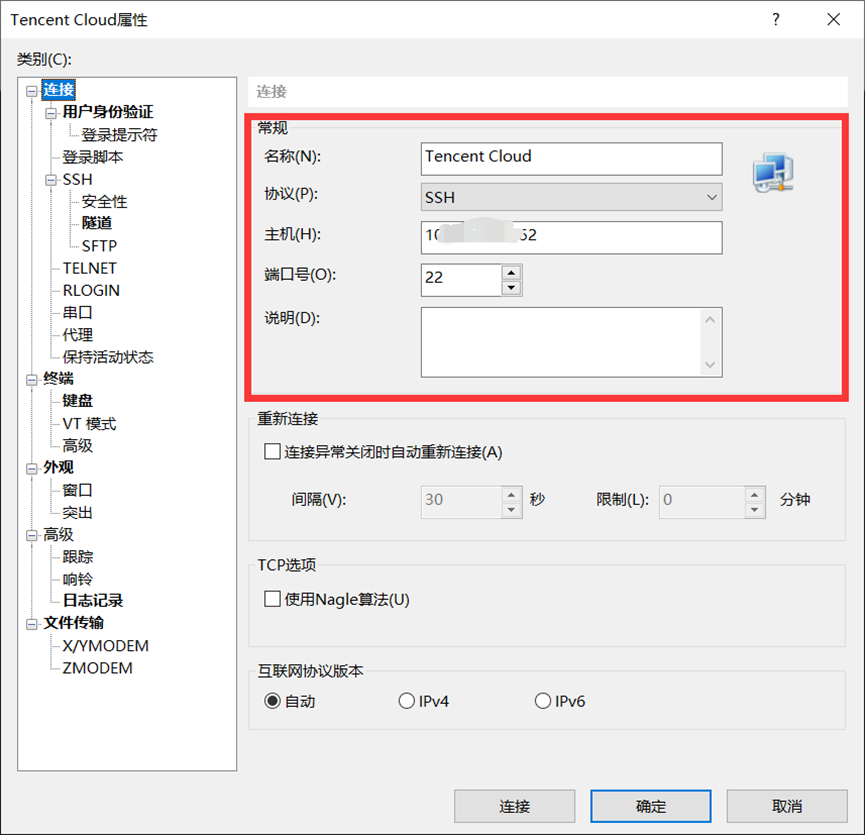Collapse the SSH tree node

(51, 180)
